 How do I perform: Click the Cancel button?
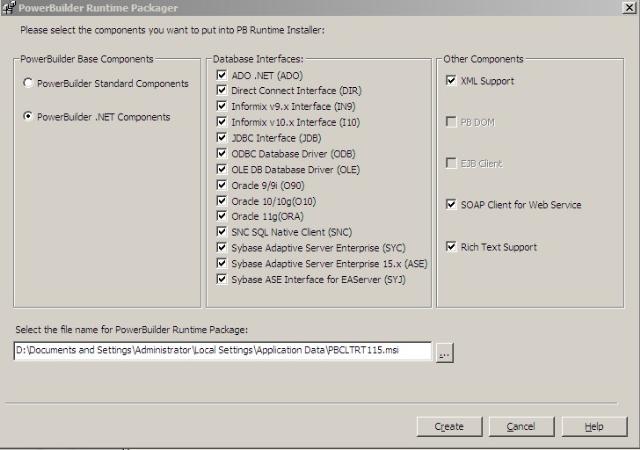tap(521, 427)
